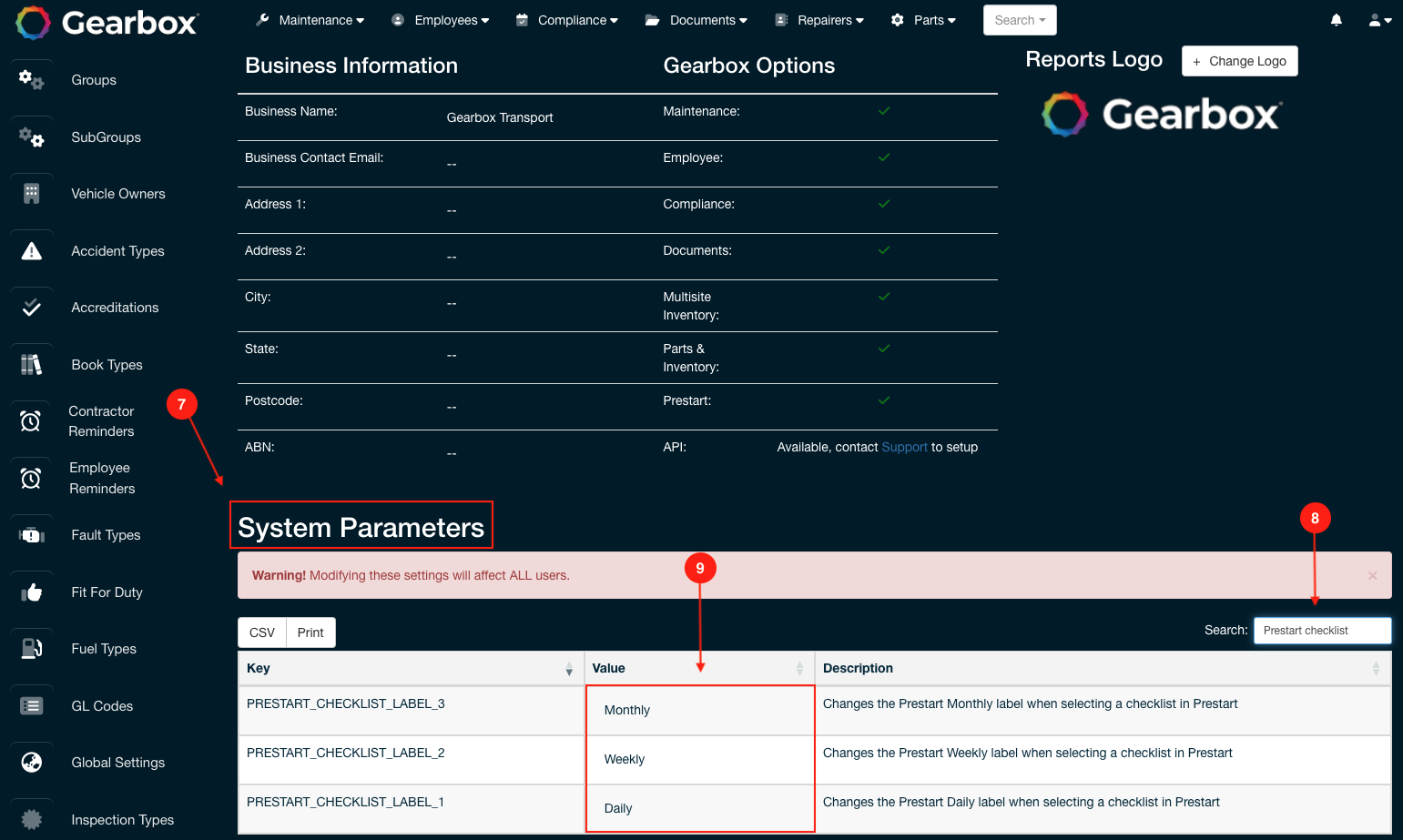The image size is (1403, 840).
Task: Go to Vehicle Owners in sidebar
Action: (x=118, y=194)
